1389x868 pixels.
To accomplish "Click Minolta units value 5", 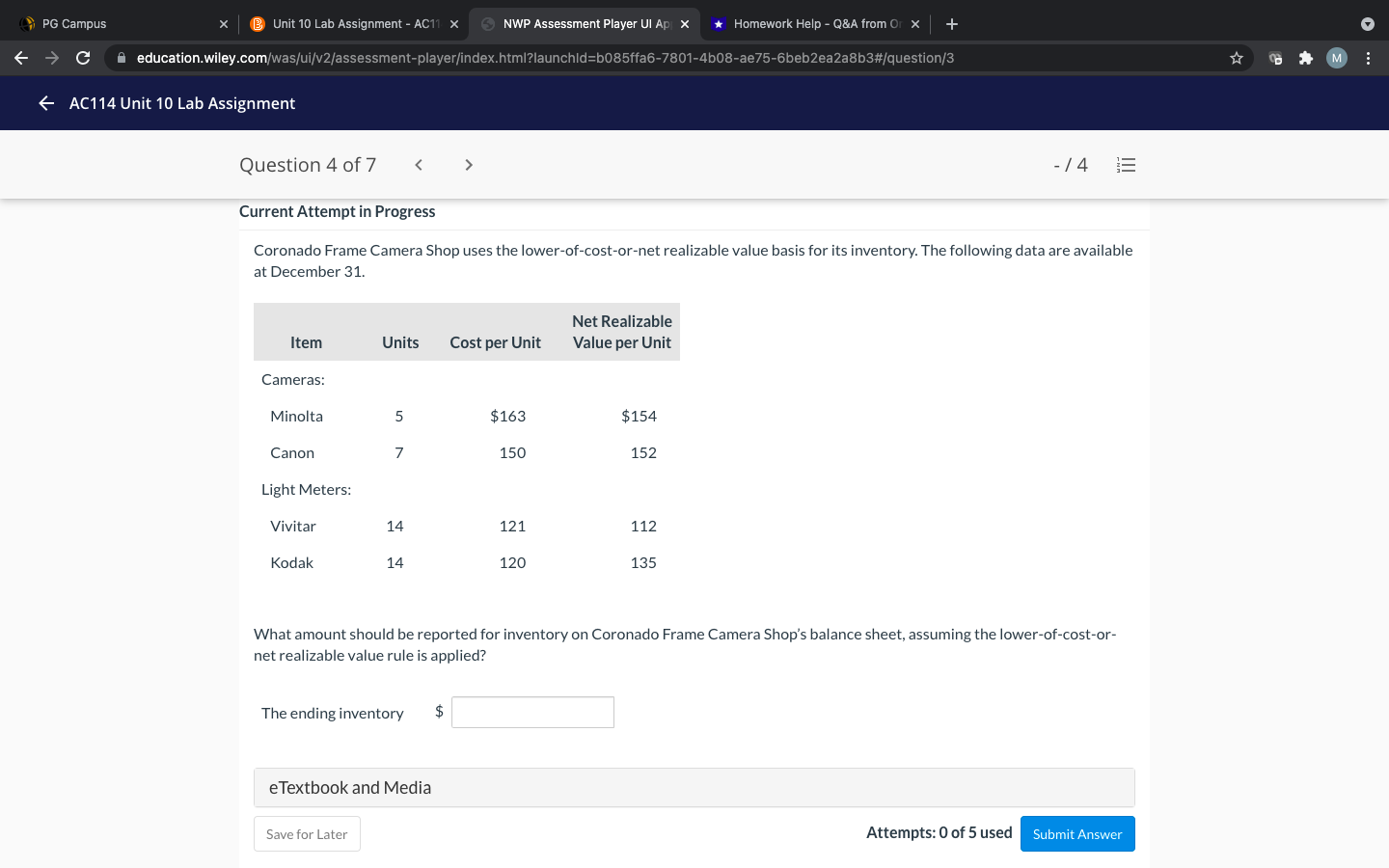I will [x=399, y=416].
